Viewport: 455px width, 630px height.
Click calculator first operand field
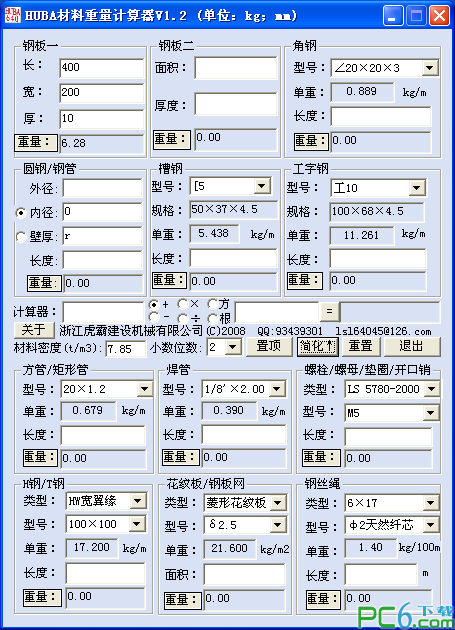[103, 312]
